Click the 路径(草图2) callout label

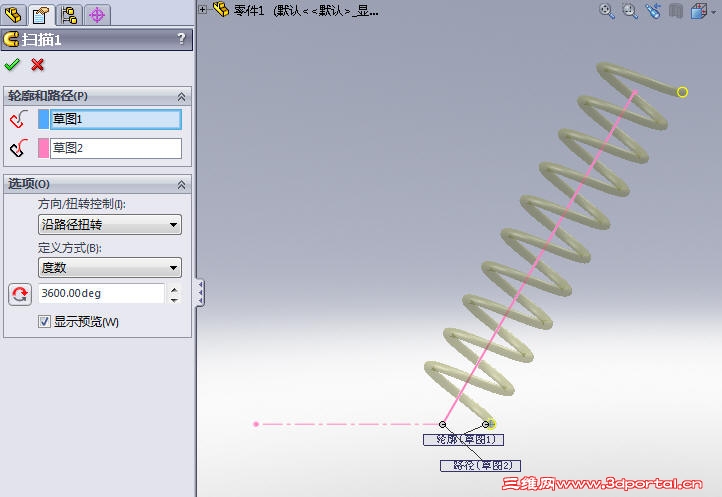(x=480, y=466)
